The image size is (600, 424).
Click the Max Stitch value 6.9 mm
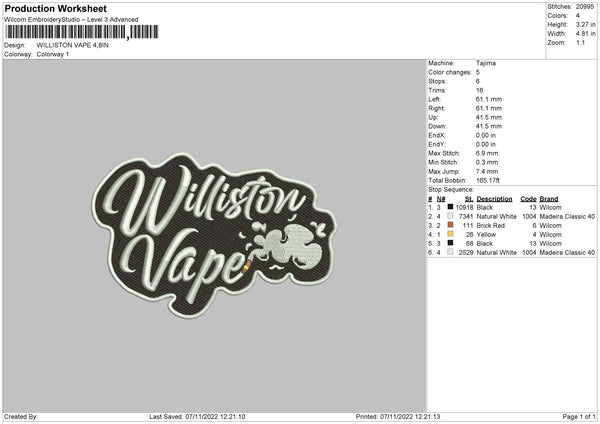487,153
